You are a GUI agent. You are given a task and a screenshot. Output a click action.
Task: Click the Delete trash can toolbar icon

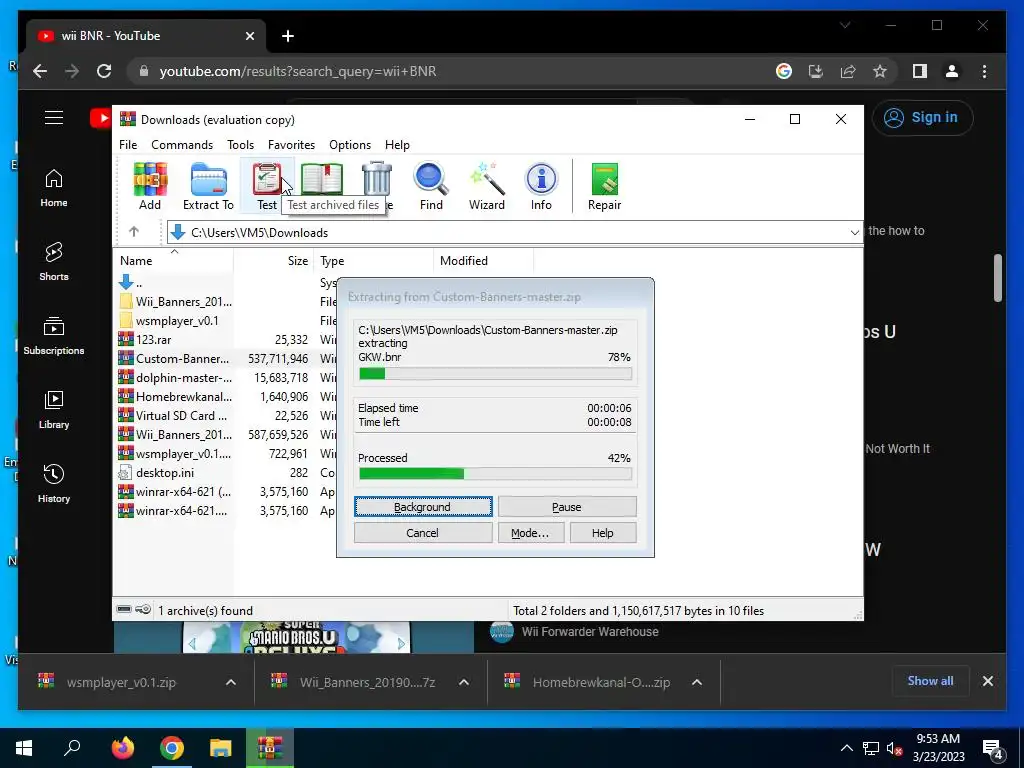[377, 179]
